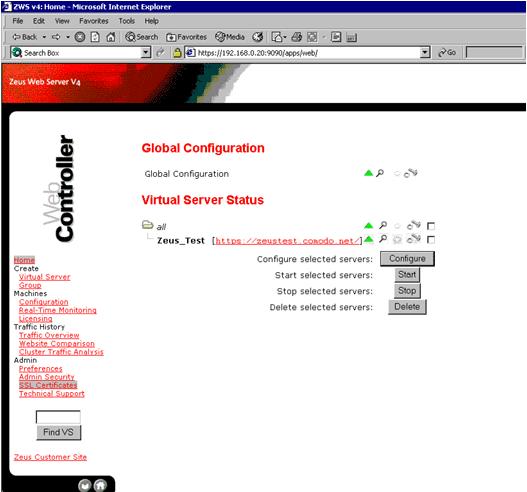Open the Mail icon dropdown arrow
The image size is (527, 492).
[x=285, y=37]
